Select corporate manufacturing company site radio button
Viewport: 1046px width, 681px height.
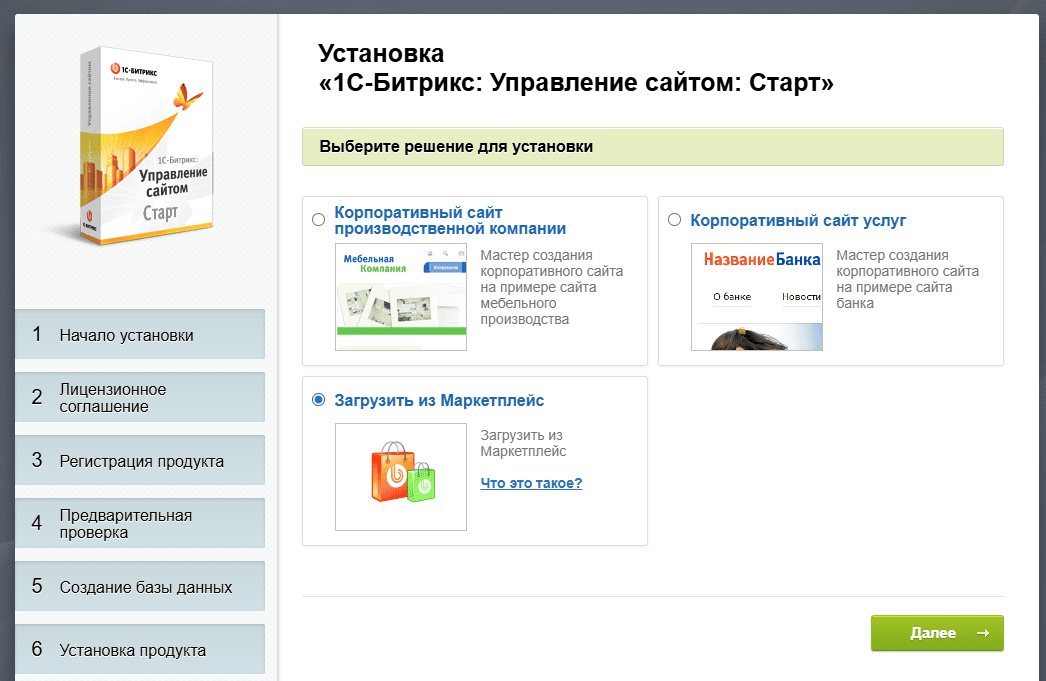coord(318,220)
